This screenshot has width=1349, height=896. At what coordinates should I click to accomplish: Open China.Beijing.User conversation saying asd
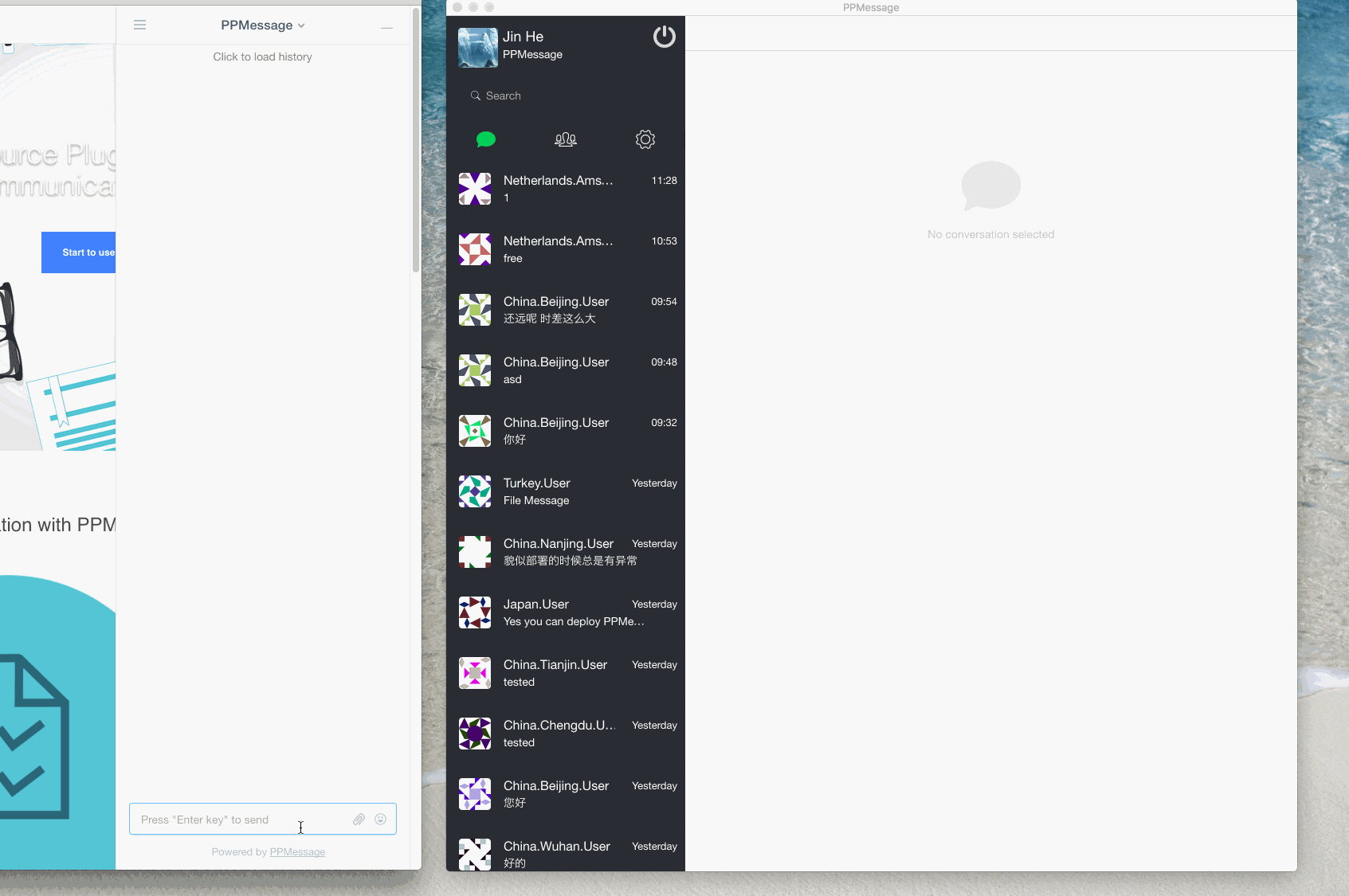click(x=566, y=370)
